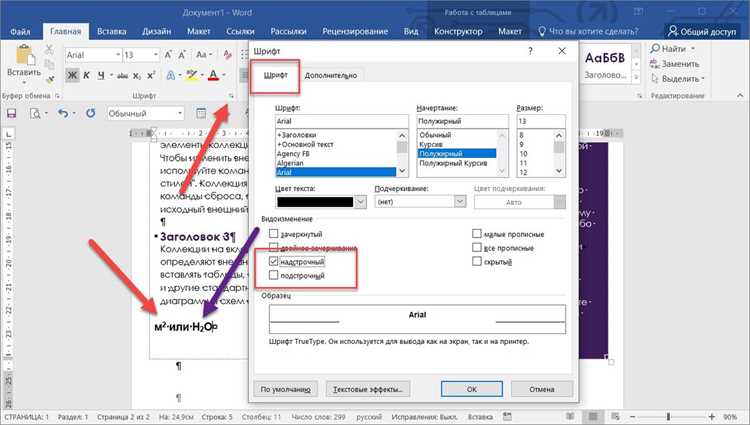Click the red font color A icon

point(213,75)
